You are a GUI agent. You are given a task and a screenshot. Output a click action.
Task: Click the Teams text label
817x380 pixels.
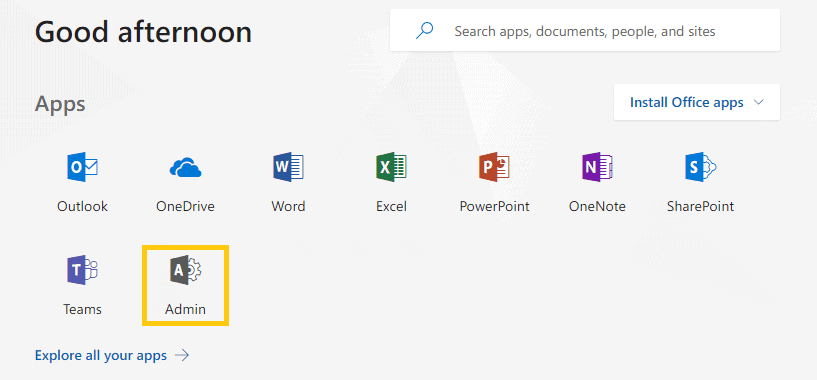pos(82,309)
